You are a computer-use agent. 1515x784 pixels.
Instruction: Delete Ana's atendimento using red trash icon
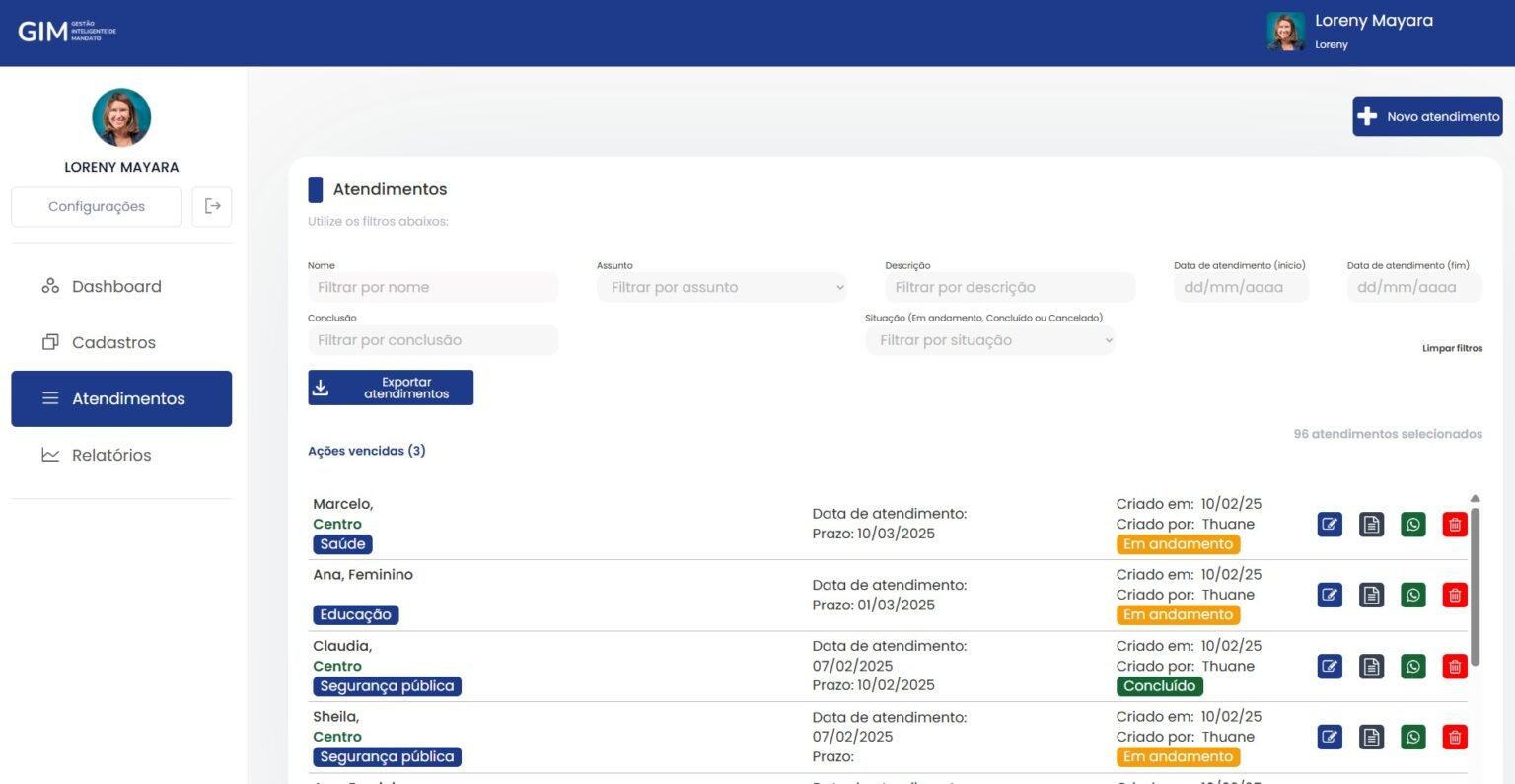[1454, 596]
